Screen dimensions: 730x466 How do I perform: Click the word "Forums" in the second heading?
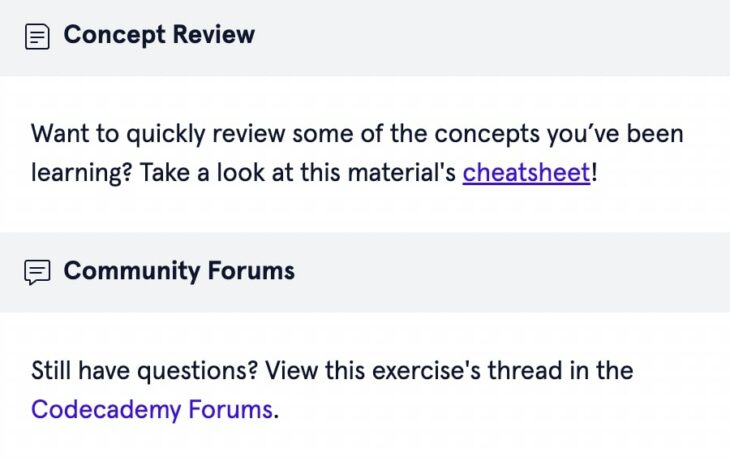click(x=251, y=270)
